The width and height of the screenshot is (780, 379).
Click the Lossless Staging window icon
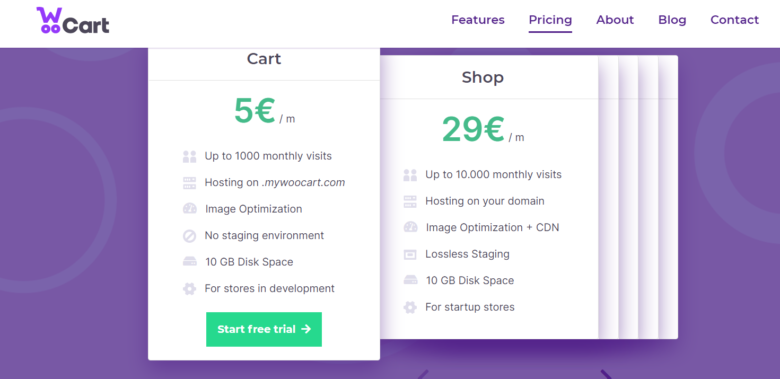click(410, 255)
